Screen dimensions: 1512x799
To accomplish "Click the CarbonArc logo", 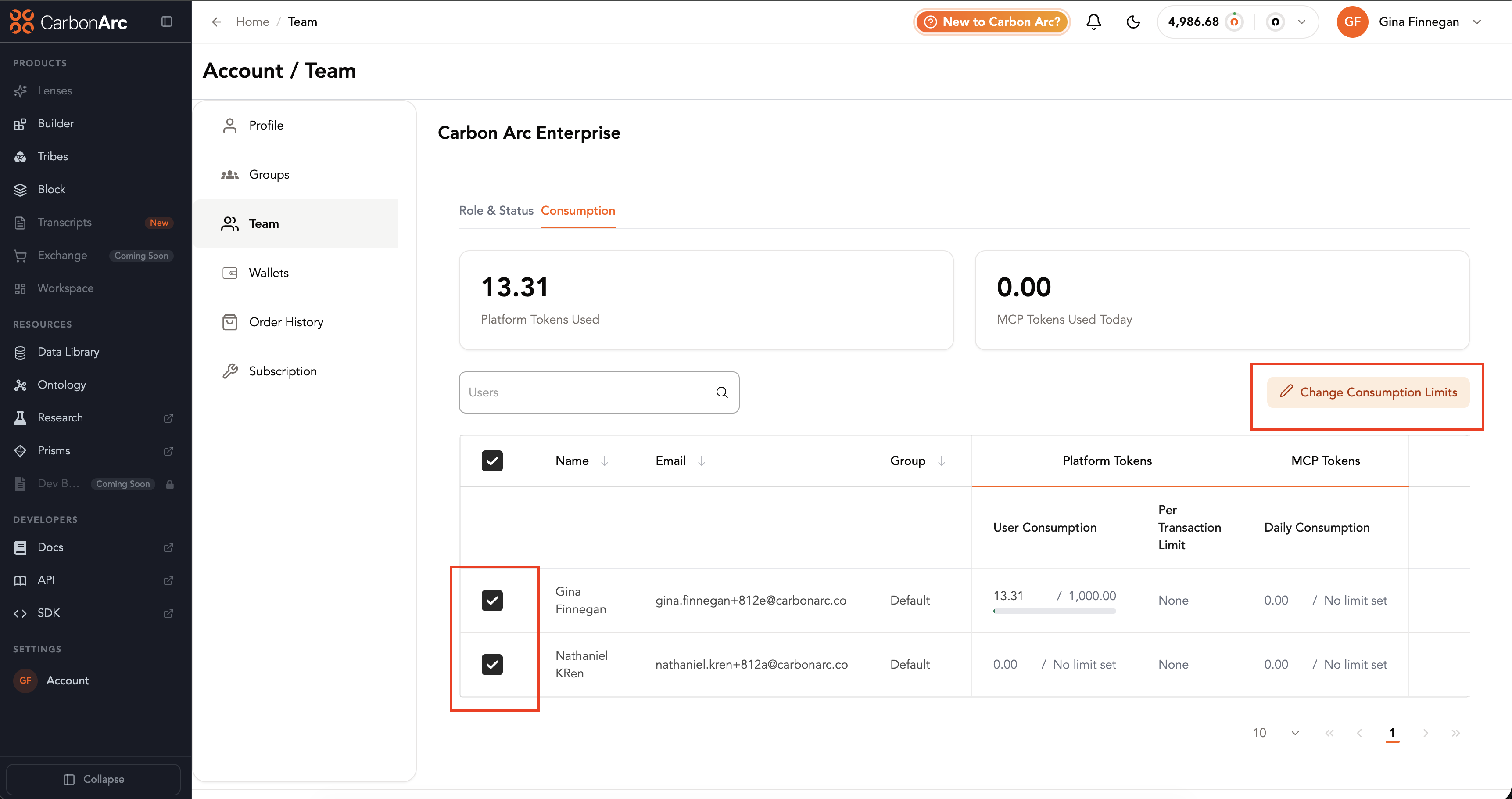I will 69,22.
